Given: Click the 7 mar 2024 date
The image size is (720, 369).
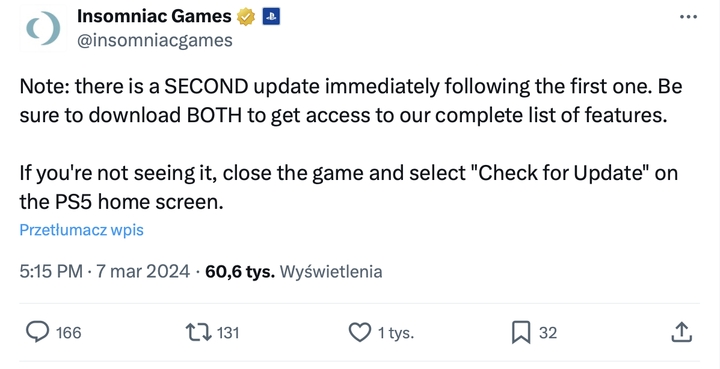Looking at the screenshot, I should click(142, 271).
